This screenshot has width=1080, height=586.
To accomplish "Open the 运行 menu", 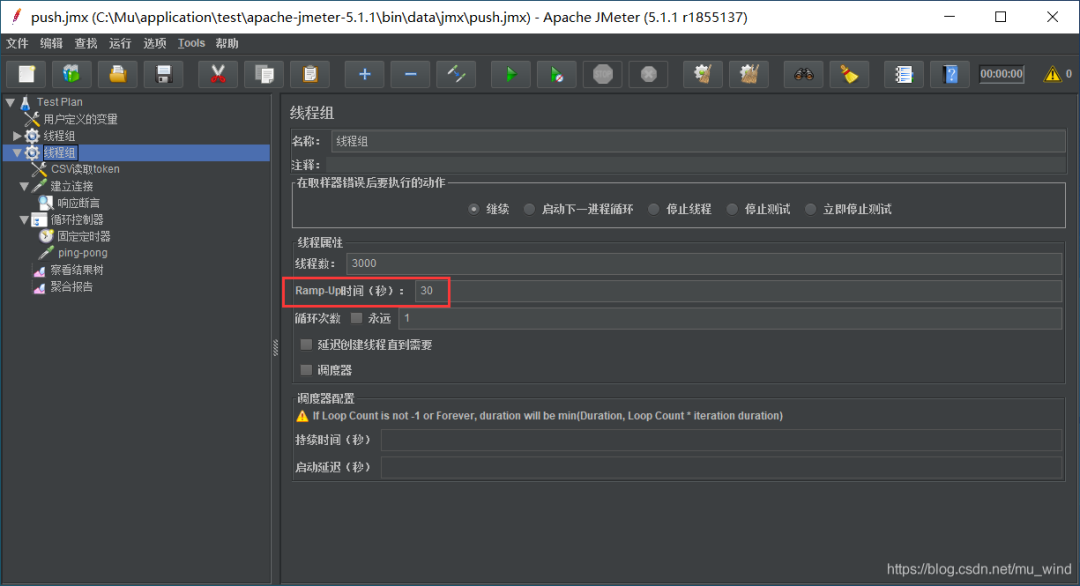I will point(120,43).
